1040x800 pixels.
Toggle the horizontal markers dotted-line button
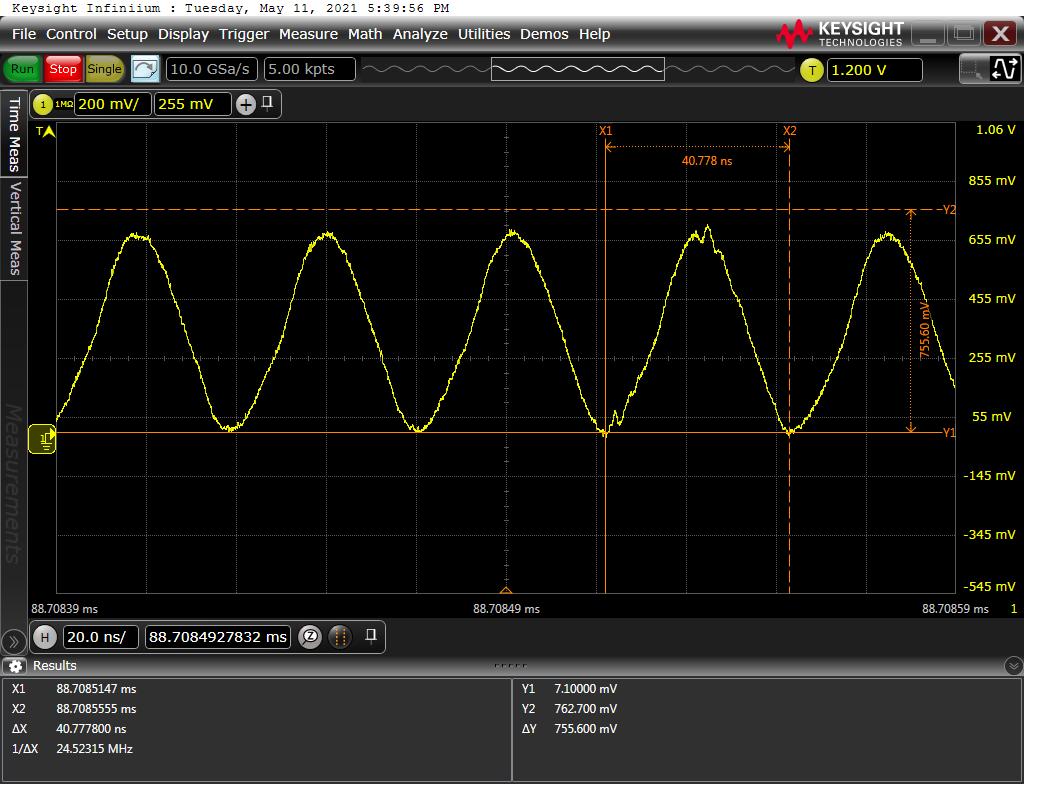(339, 637)
